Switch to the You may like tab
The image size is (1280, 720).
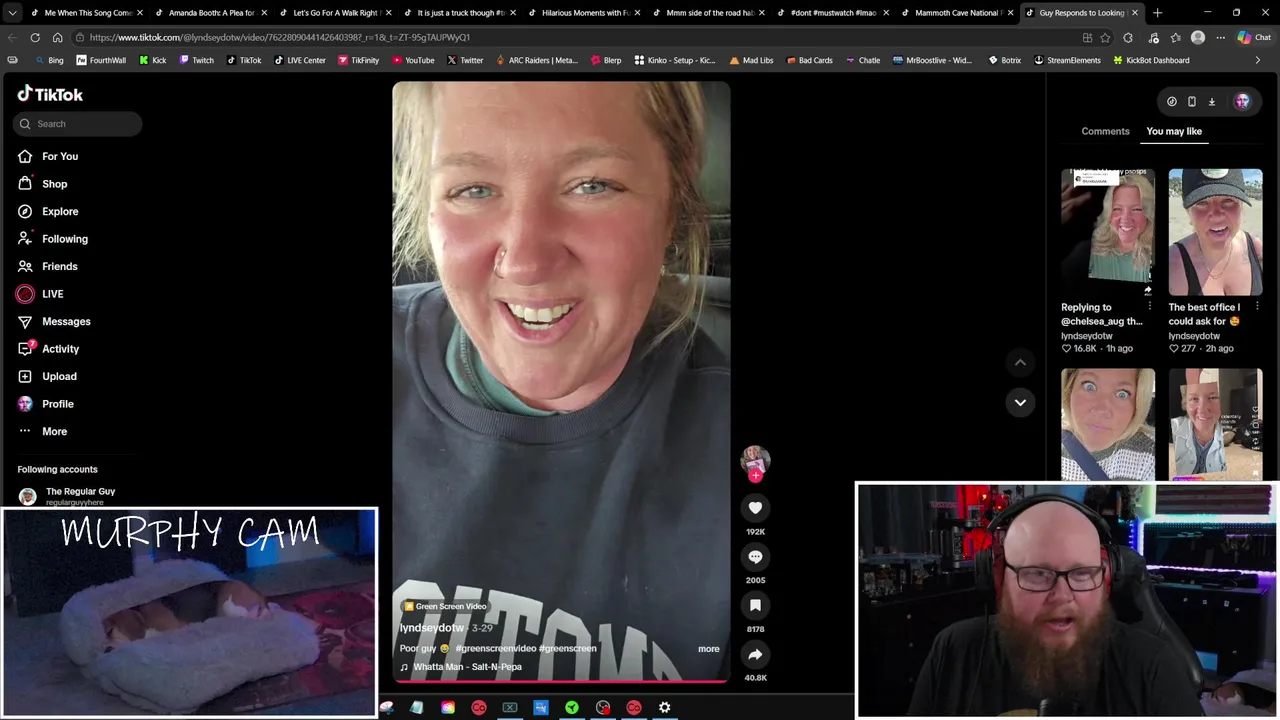pos(1174,131)
